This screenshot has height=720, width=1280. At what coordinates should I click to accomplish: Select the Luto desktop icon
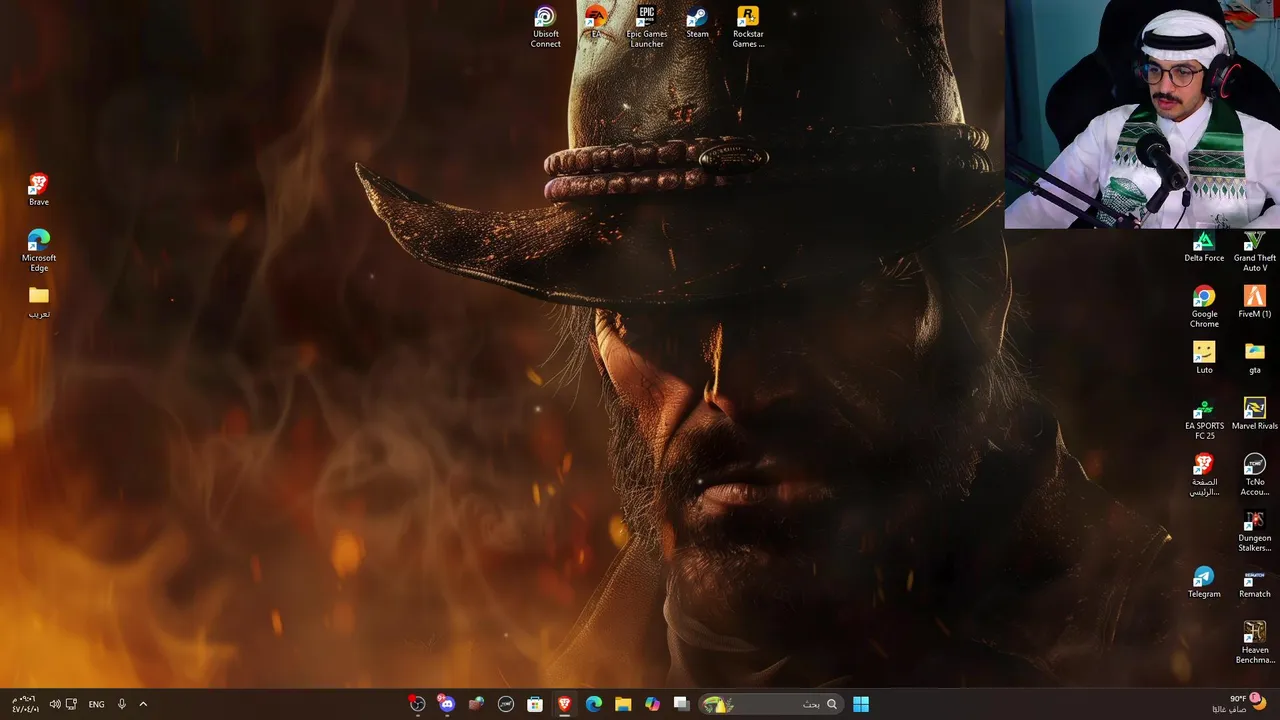tap(1204, 358)
